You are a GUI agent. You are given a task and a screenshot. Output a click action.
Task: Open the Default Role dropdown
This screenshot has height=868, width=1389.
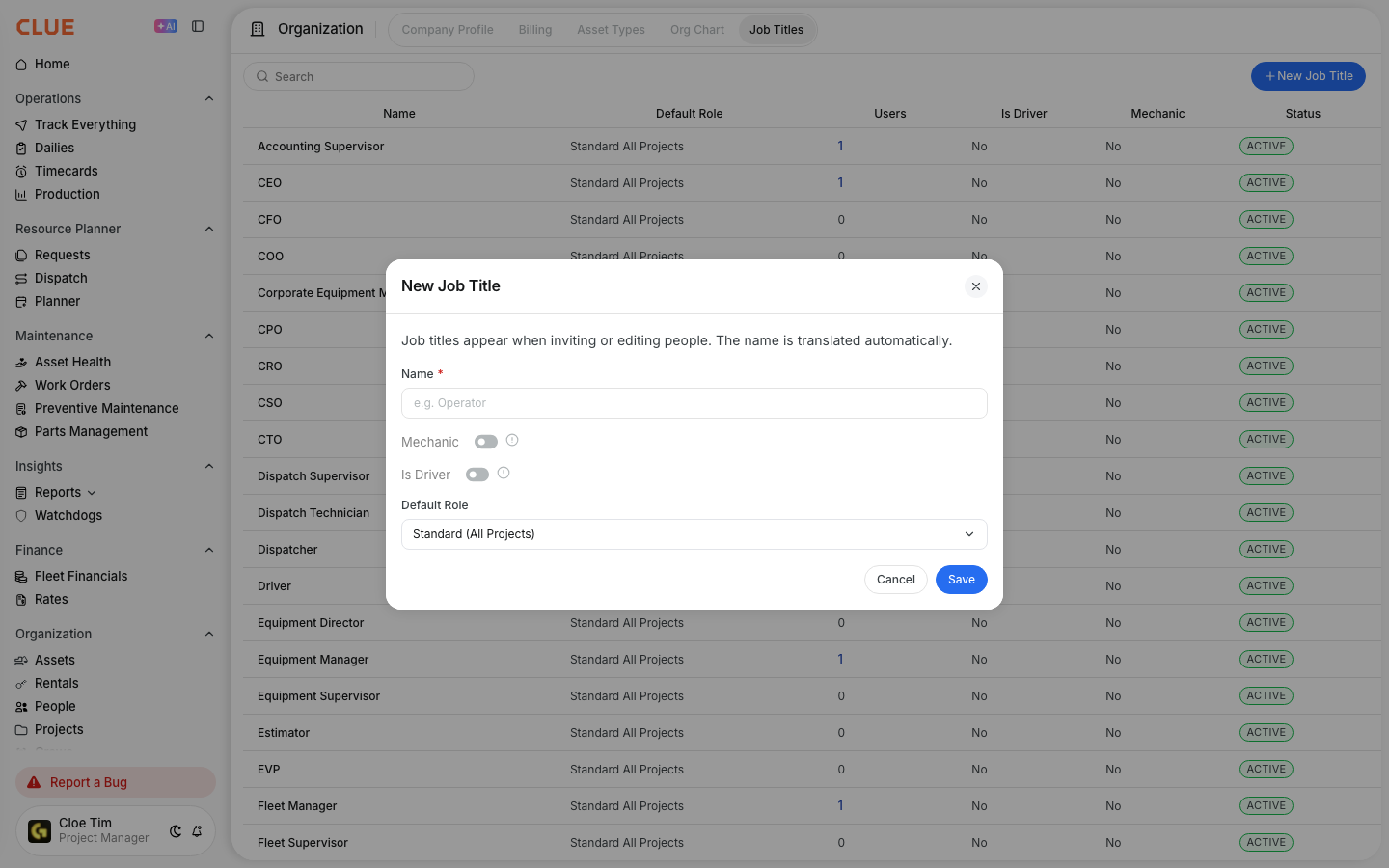click(x=694, y=534)
